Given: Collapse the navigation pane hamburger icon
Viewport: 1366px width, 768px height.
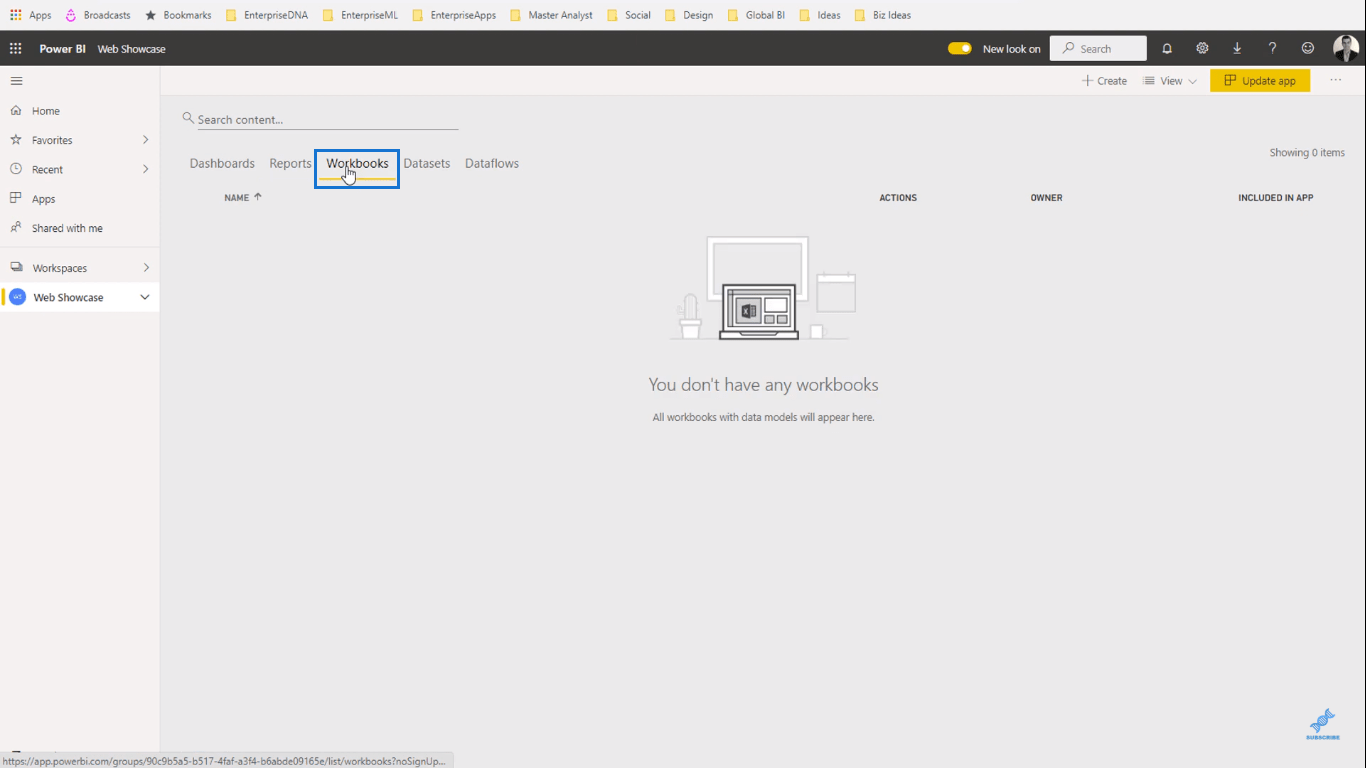Looking at the screenshot, I should [16, 81].
